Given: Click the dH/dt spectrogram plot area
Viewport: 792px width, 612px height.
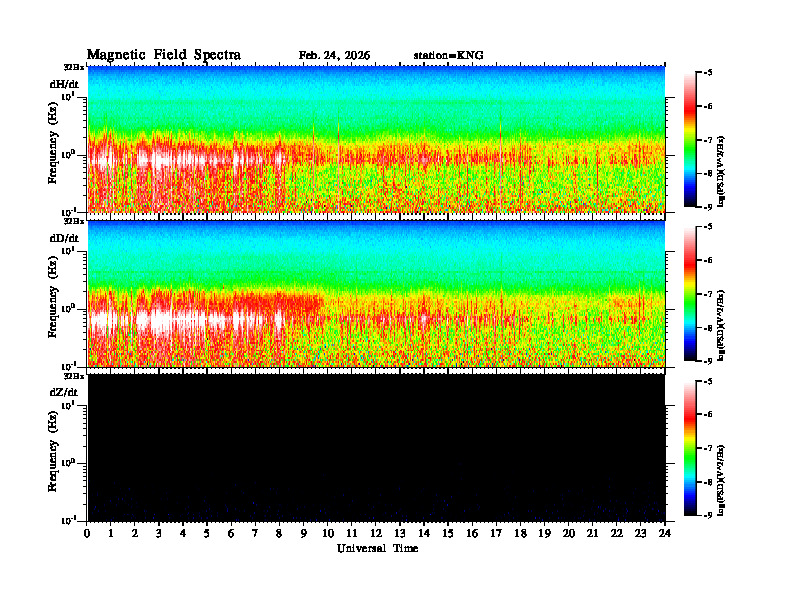Looking at the screenshot, I should pyautogui.click(x=376, y=139).
